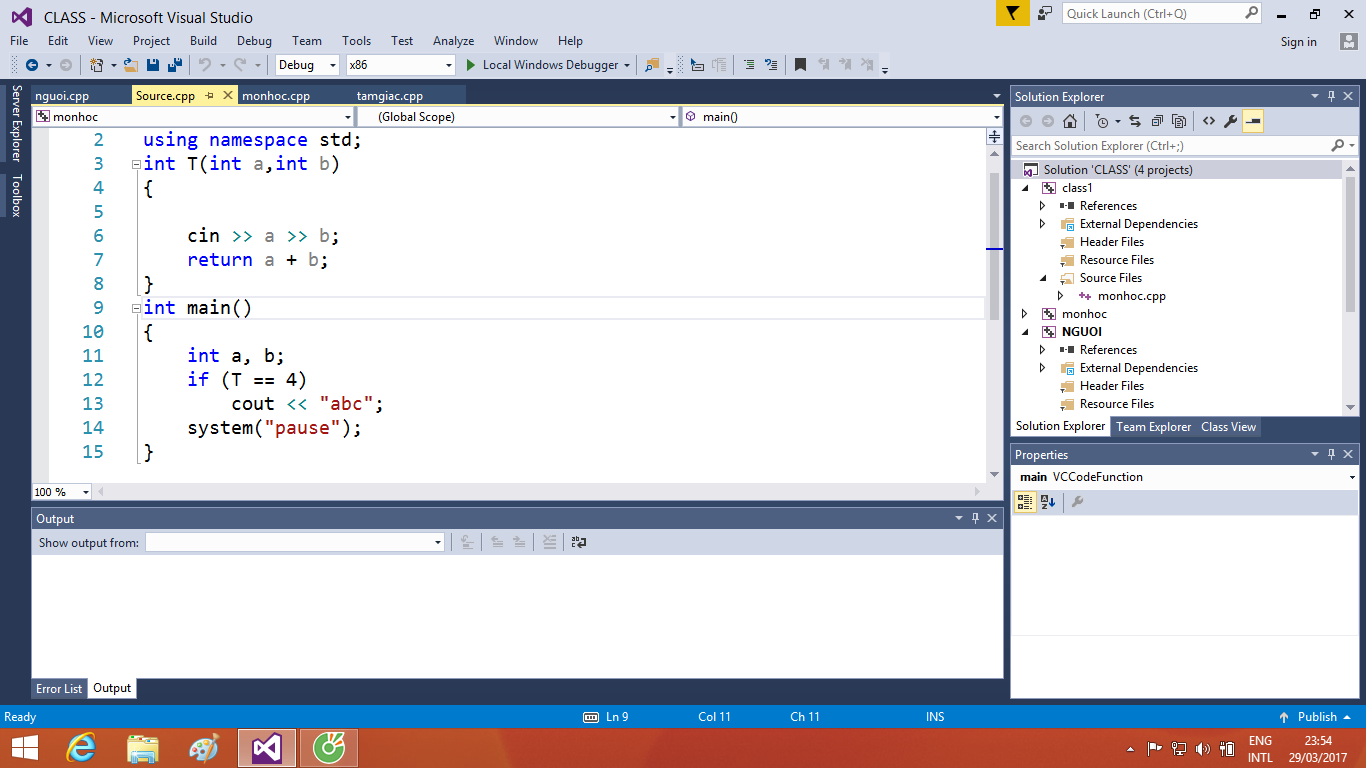Start debugging with the green play arrow
The image size is (1366, 768).
[x=471, y=65]
